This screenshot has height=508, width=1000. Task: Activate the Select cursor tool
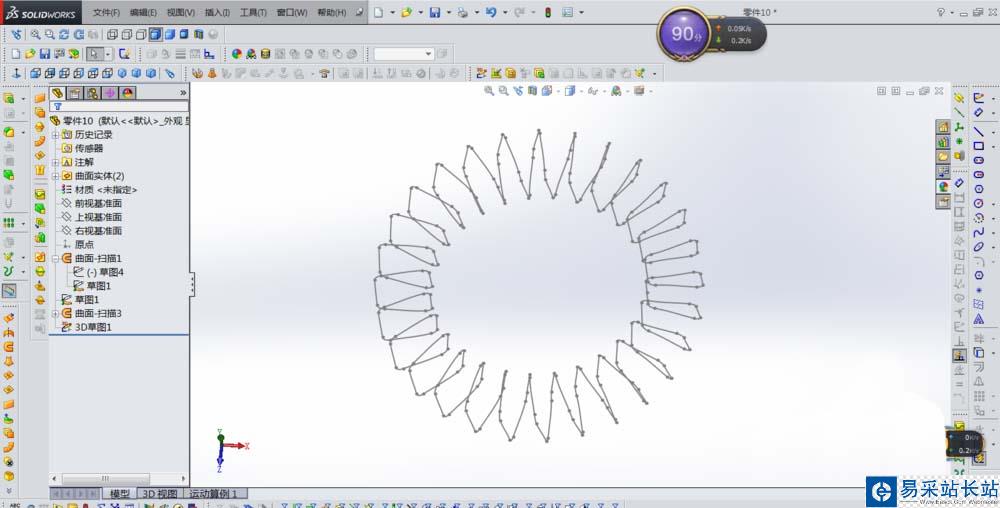[94, 54]
